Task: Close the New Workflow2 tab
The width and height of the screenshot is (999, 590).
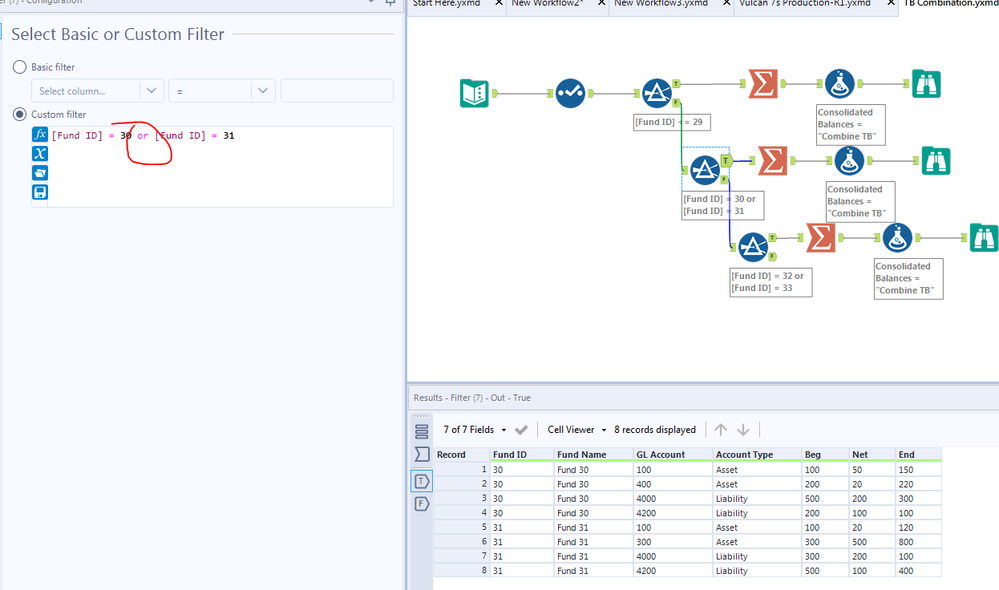Action: tap(601, 3)
